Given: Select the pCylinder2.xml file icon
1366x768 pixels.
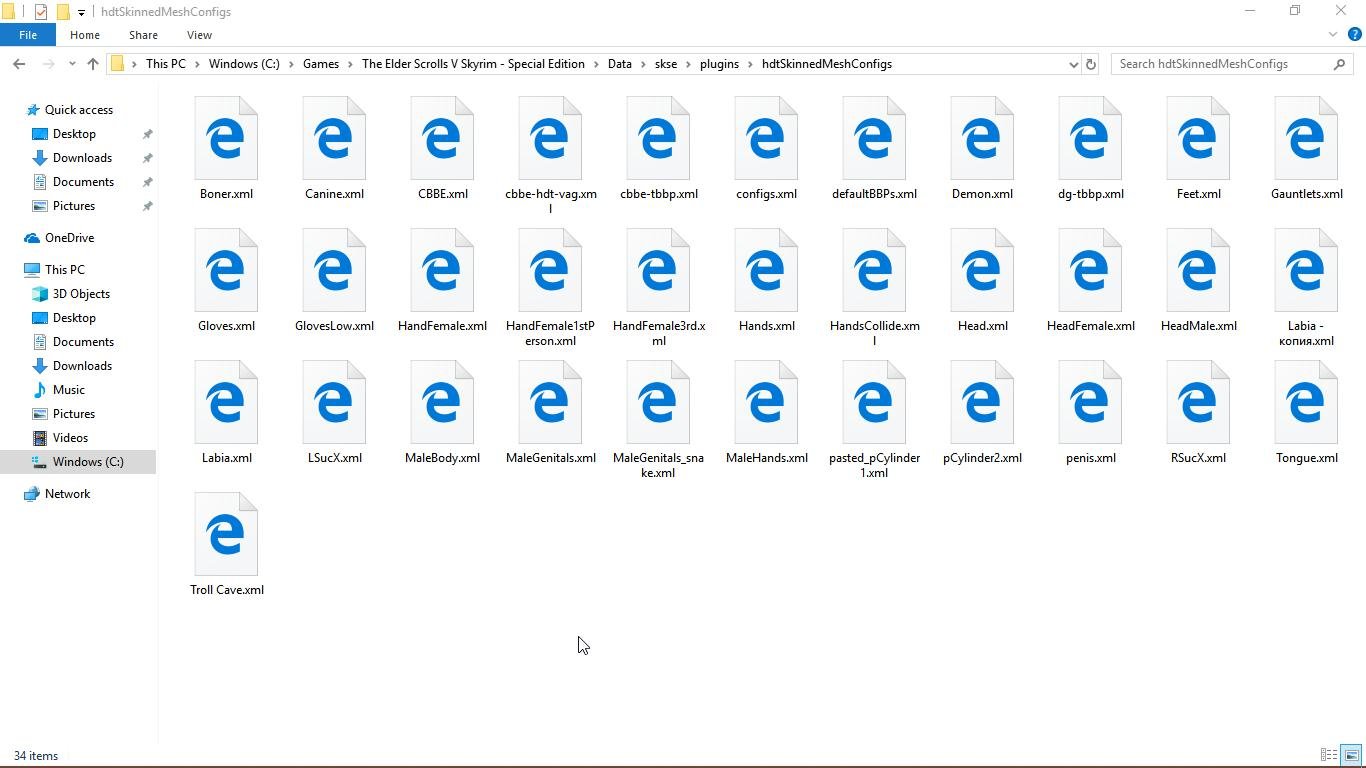Looking at the screenshot, I should pos(982,403).
